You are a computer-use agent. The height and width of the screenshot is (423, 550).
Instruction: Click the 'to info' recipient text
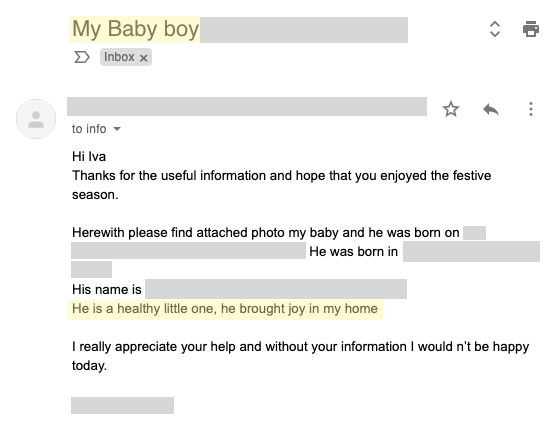(x=89, y=129)
